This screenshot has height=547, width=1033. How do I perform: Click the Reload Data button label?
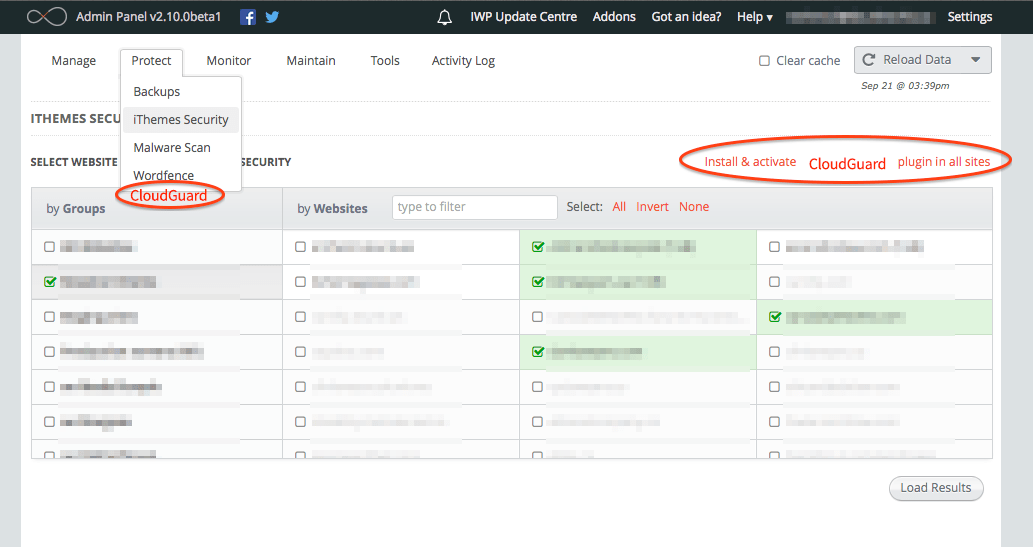(x=917, y=60)
